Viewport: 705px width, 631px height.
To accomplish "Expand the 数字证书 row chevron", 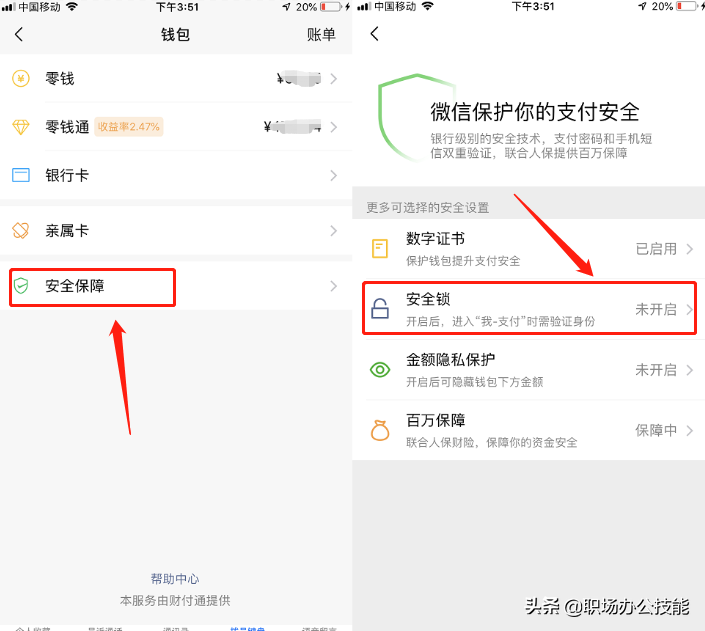I will 690,249.
